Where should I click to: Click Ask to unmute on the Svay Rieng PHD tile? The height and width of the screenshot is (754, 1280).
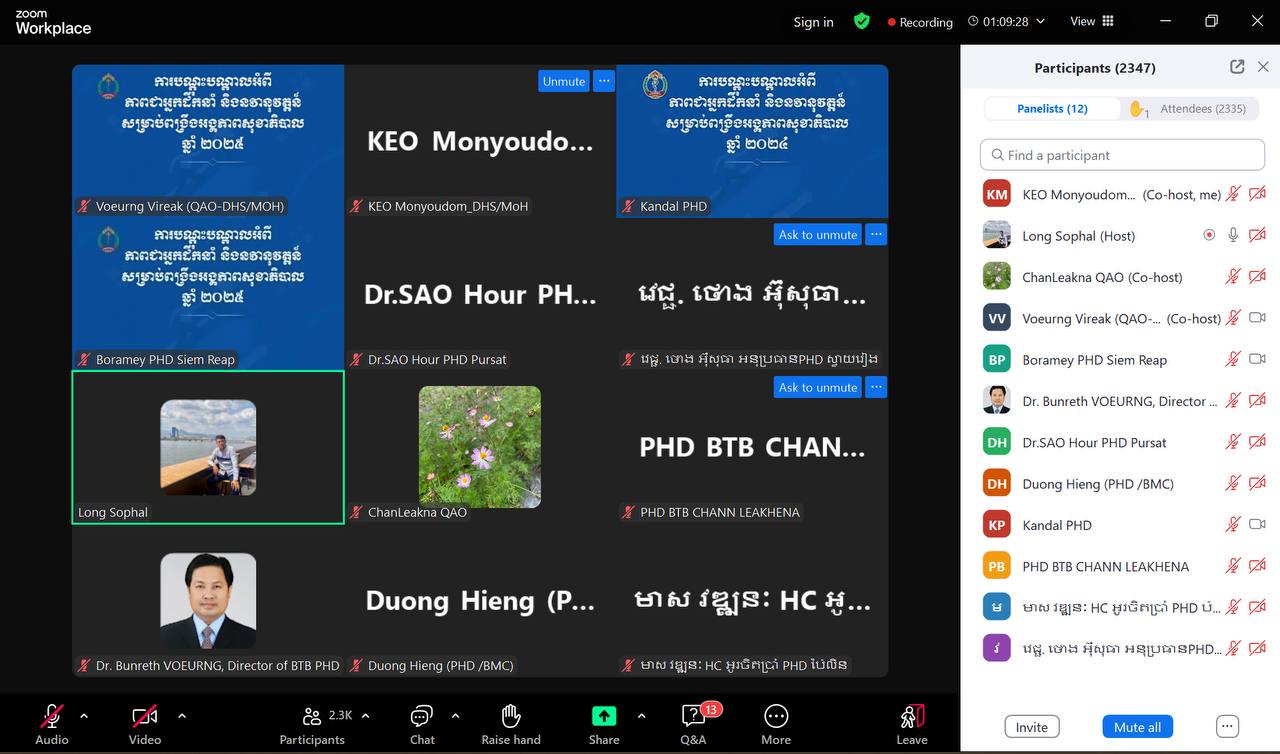818,234
